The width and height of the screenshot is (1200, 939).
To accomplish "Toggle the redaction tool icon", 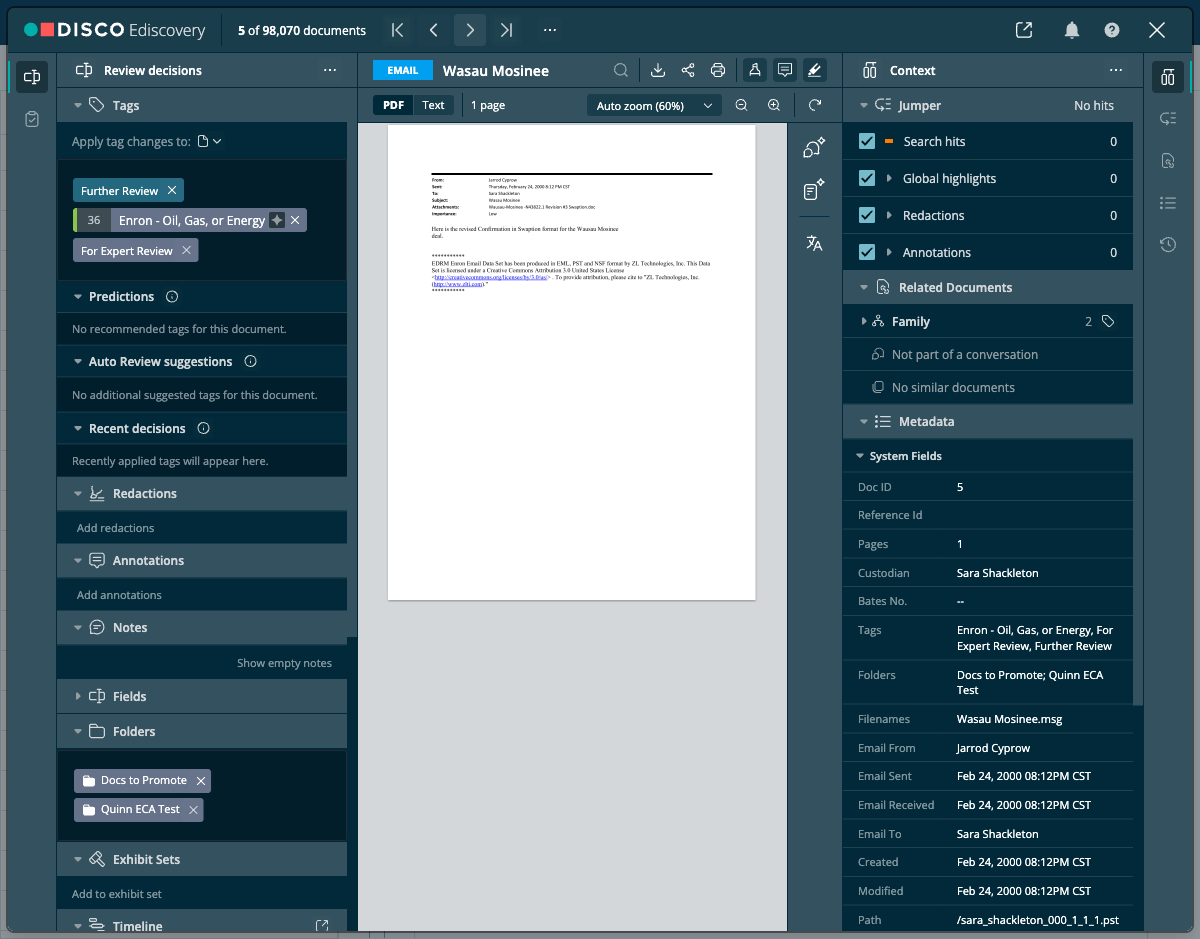I will pos(755,70).
